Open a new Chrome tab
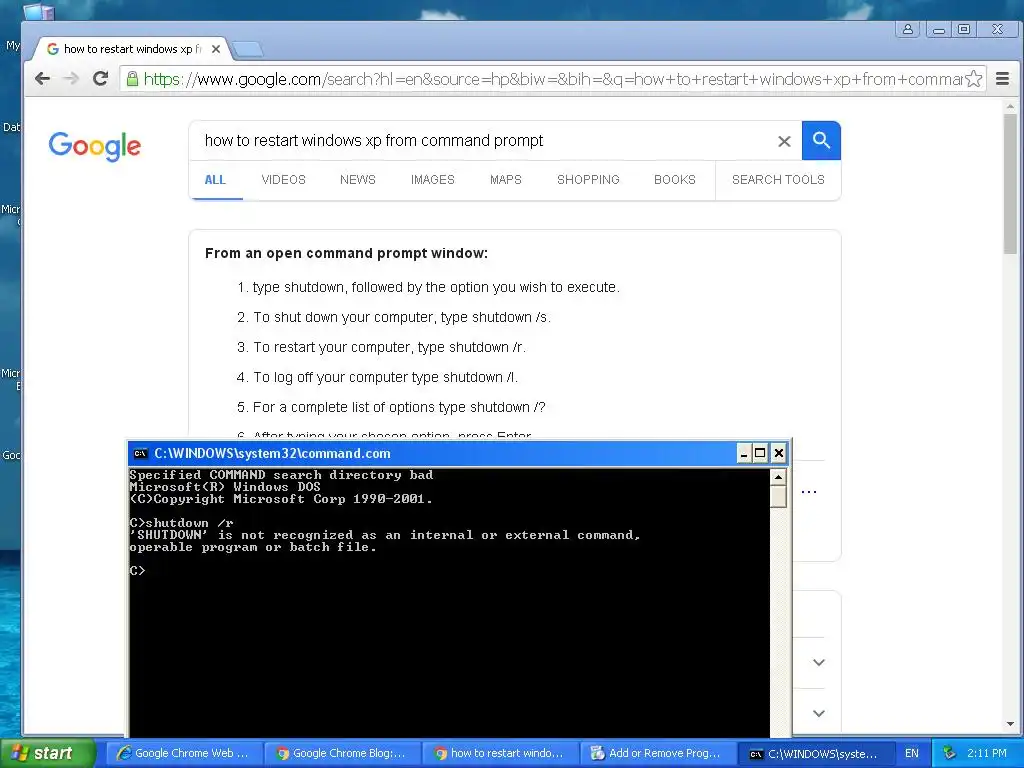 248,48
